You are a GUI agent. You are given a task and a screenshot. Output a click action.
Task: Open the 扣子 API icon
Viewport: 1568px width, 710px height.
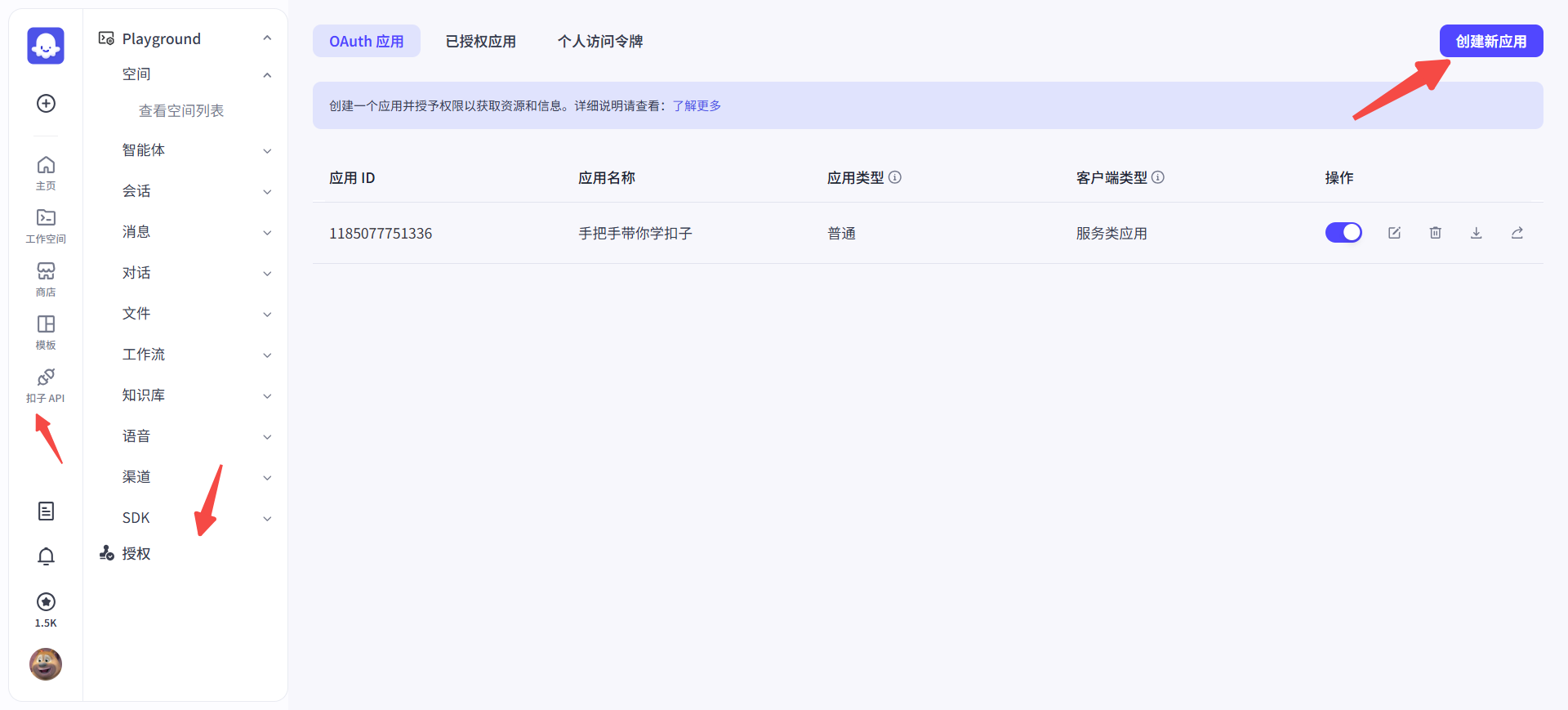(47, 377)
